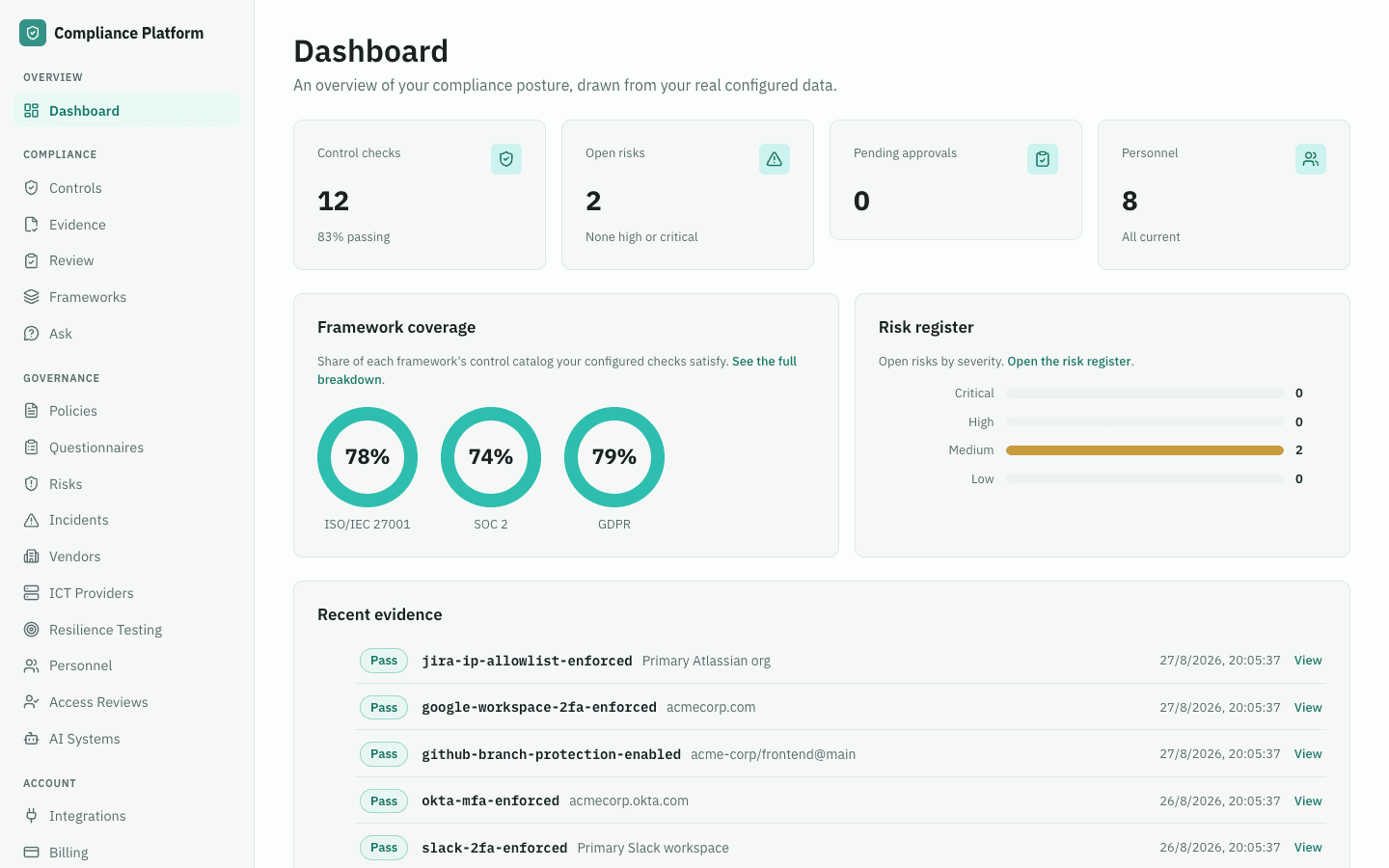Click the Personnel card people icon
Viewport: 1389px width, 868px height.
[1311, 159]
